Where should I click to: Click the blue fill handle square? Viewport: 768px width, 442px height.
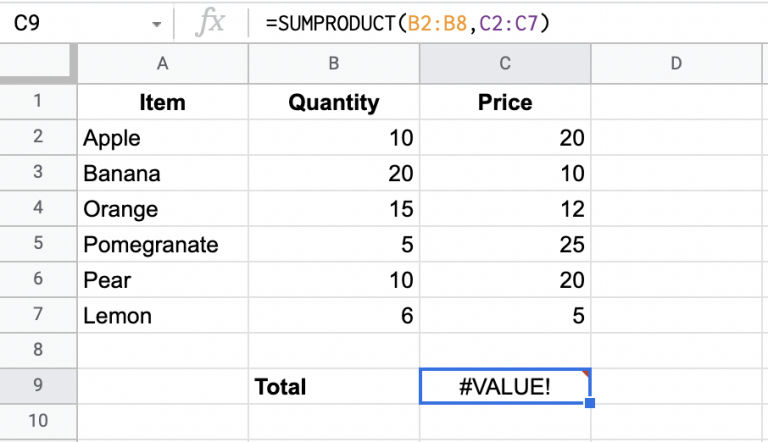[x=590, y=403]
